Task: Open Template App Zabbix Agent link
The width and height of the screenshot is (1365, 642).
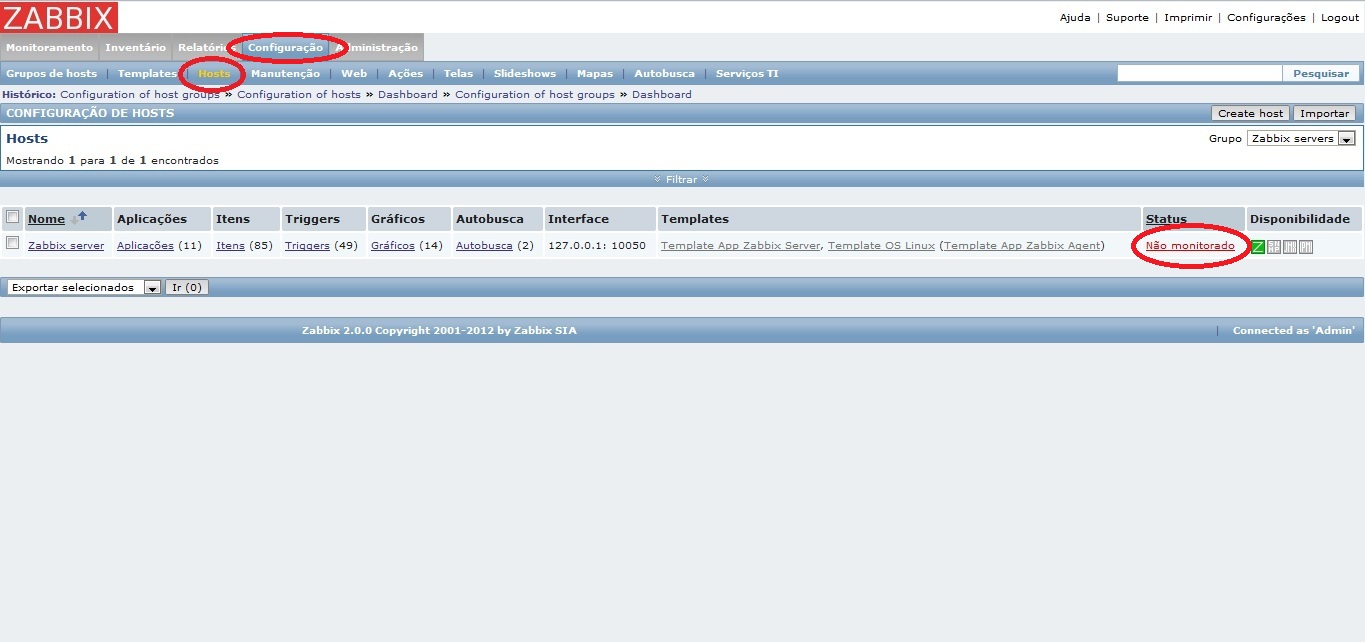Action: pyautogui.click(x=1022, y=246)
